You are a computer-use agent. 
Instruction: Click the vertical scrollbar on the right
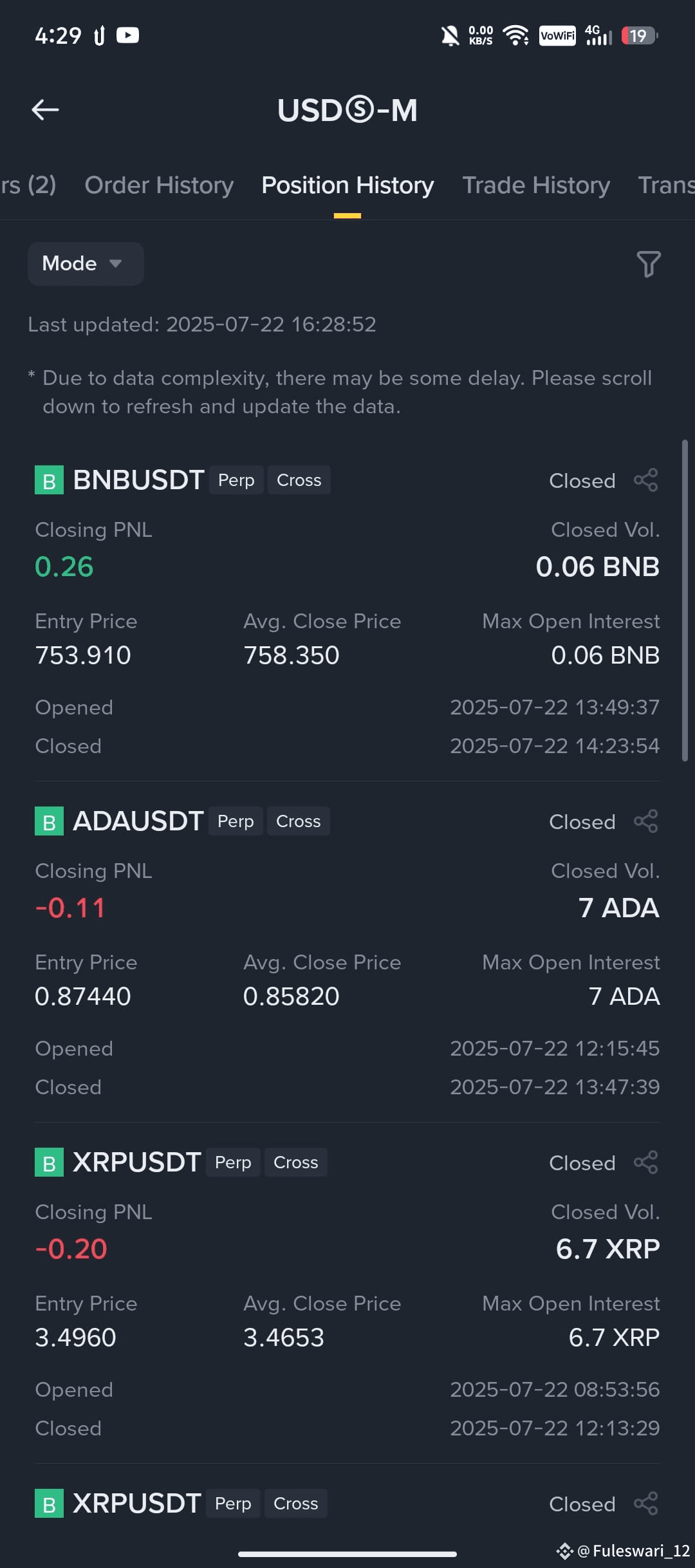tap(685, 601)
